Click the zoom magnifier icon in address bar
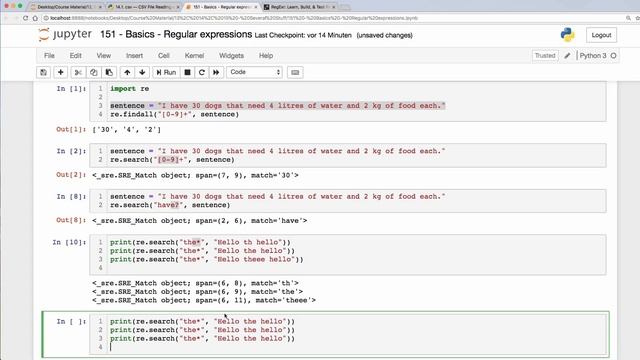The width and height of the screenshot is (640, 360). pos(628,18)
